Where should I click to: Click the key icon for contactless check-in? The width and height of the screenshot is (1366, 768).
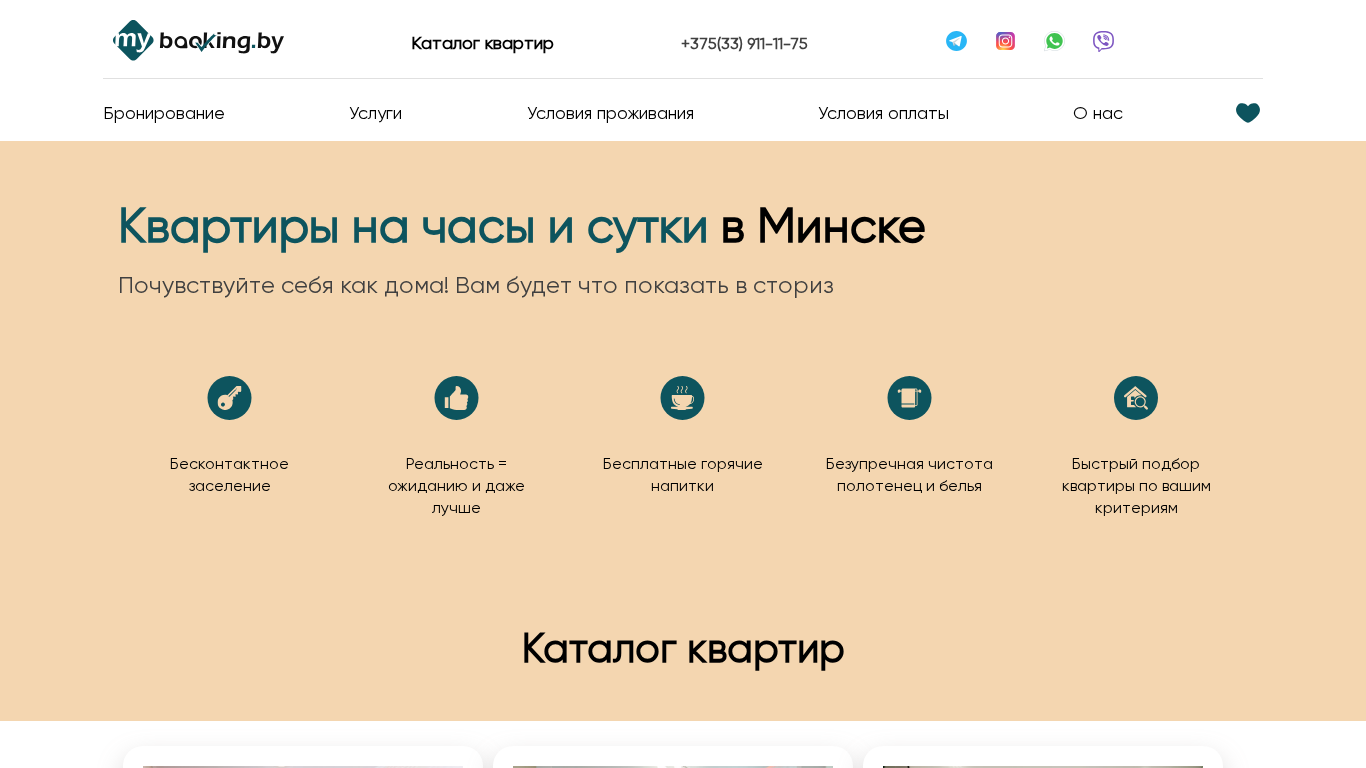pyautogui.click(x=229, y=398)
